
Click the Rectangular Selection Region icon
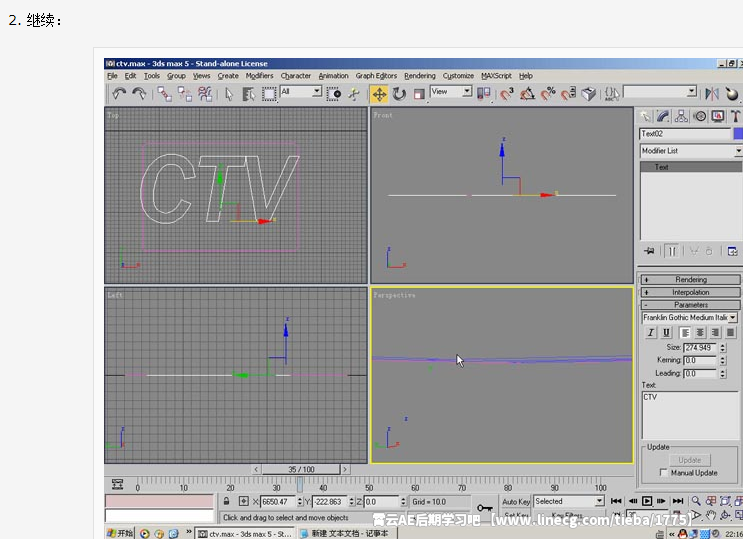pos(269,94)
